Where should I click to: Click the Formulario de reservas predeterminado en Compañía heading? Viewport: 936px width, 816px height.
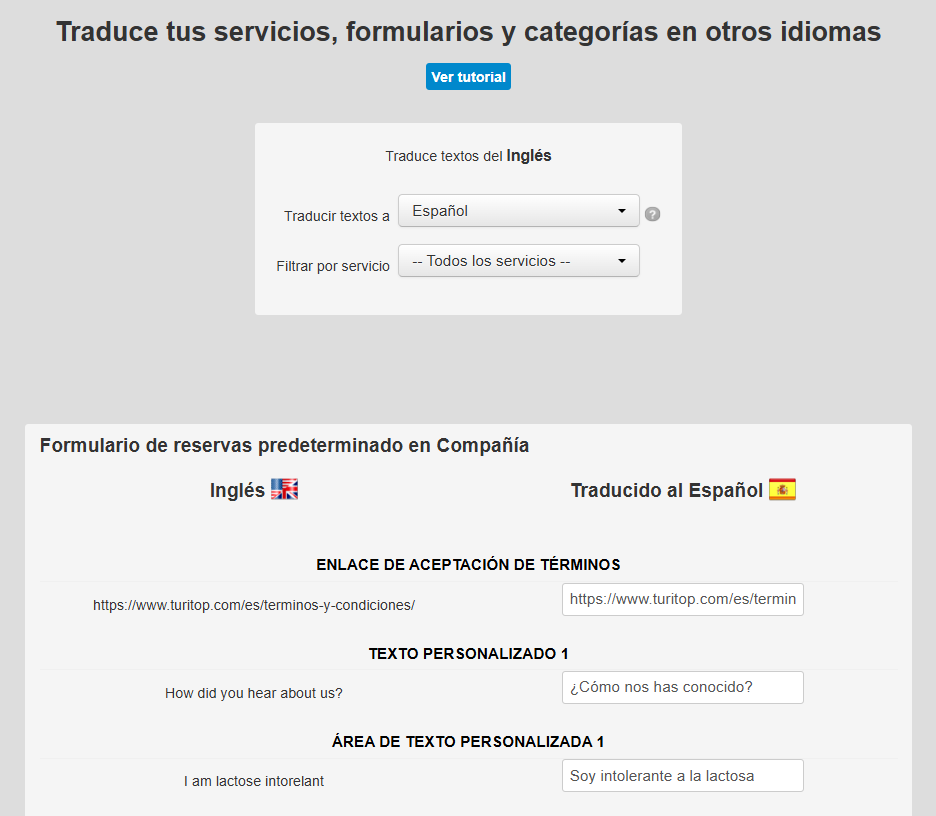point(284,445)
